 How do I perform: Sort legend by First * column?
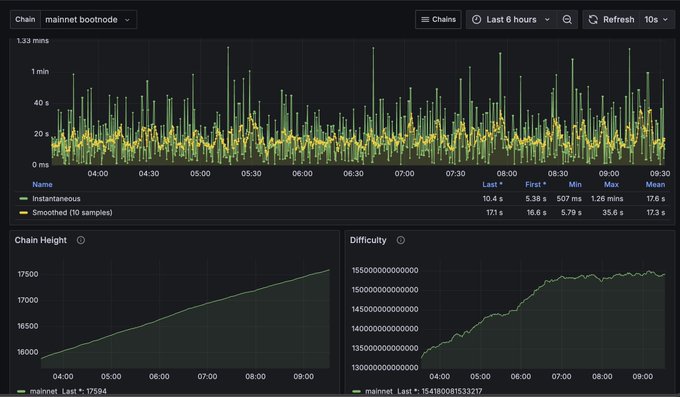(x=536, y=184)
